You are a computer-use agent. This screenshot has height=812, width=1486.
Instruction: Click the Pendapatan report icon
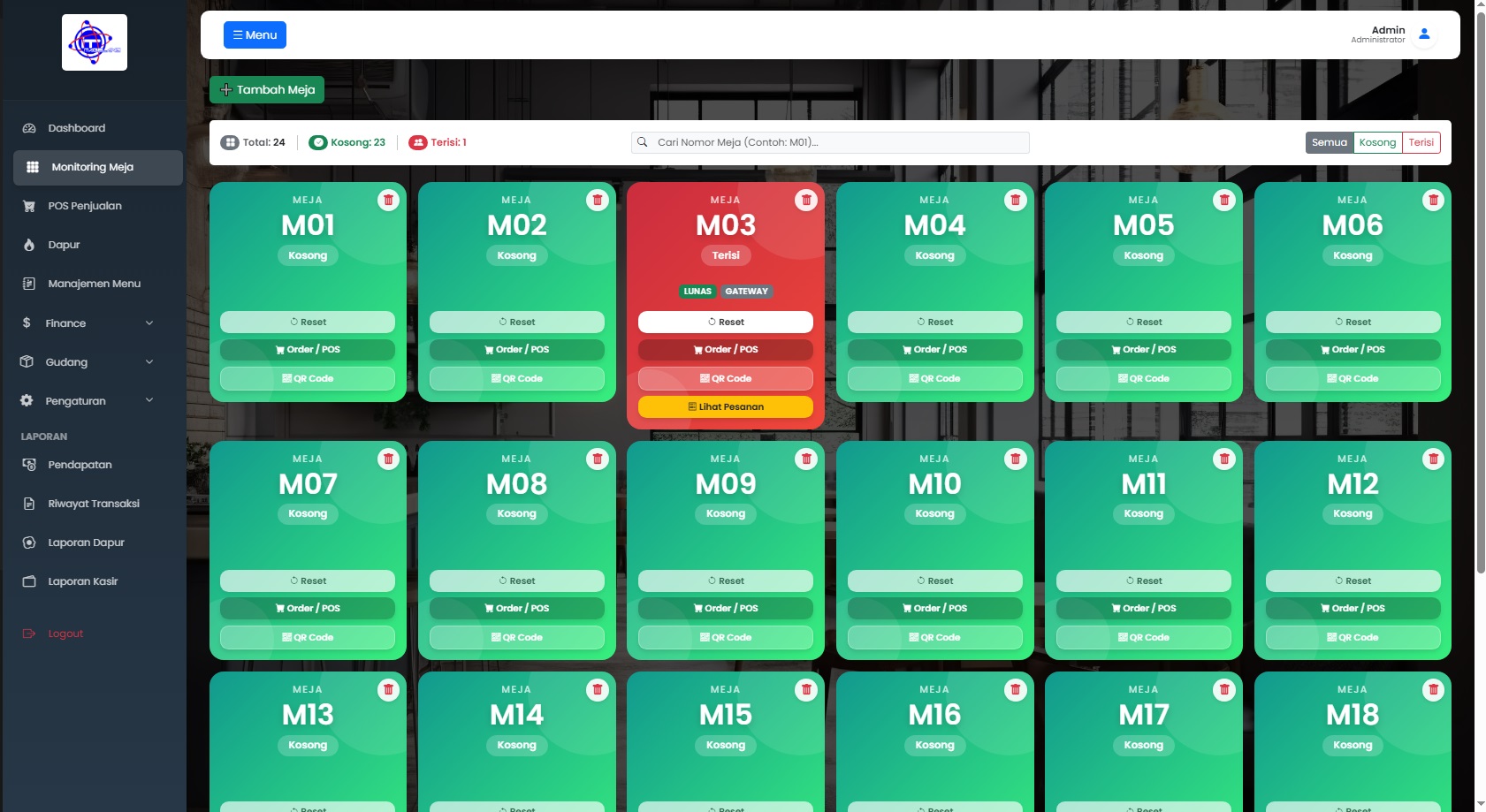(29, 465)
